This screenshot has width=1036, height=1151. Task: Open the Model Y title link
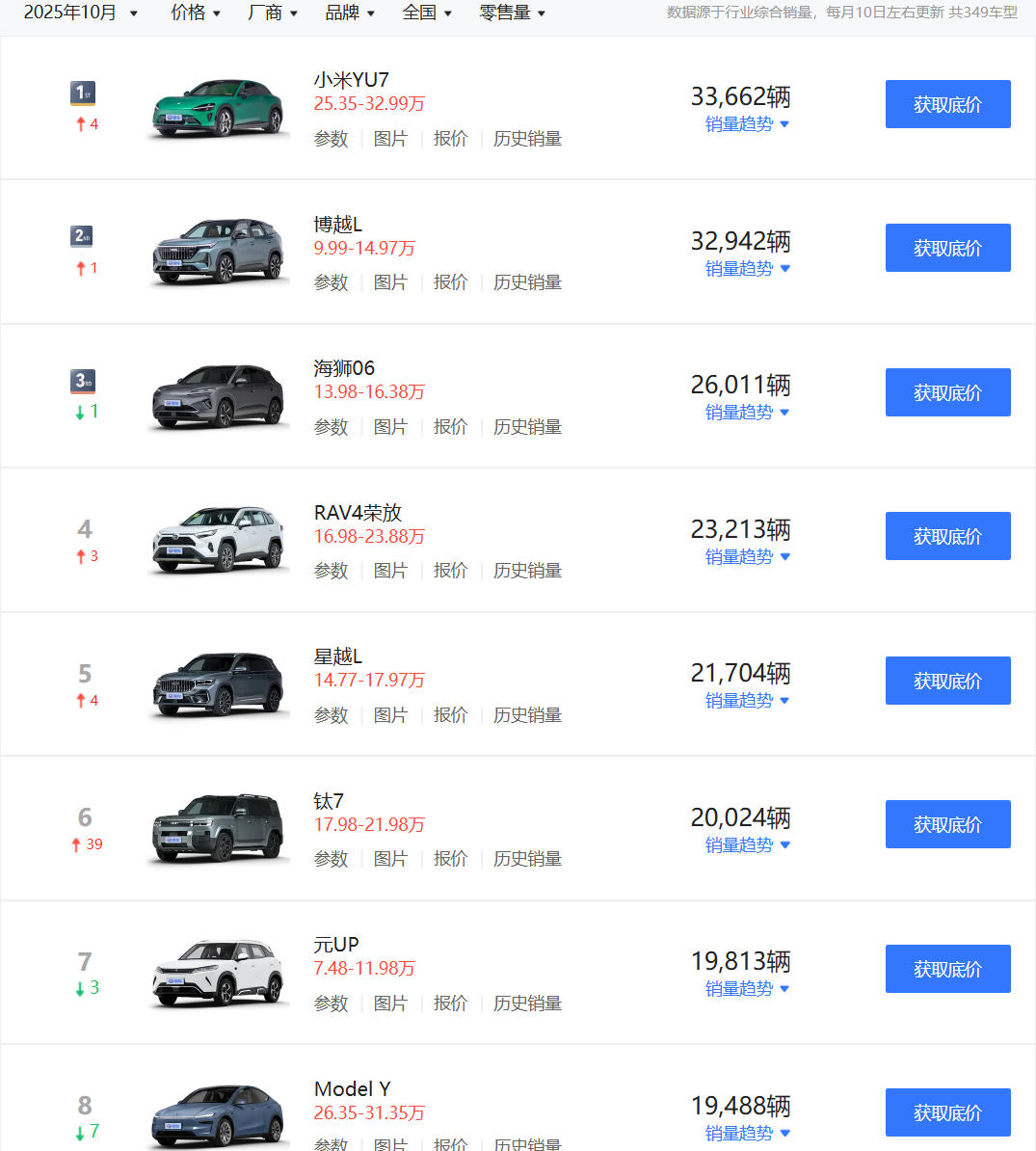(352, 1088)
